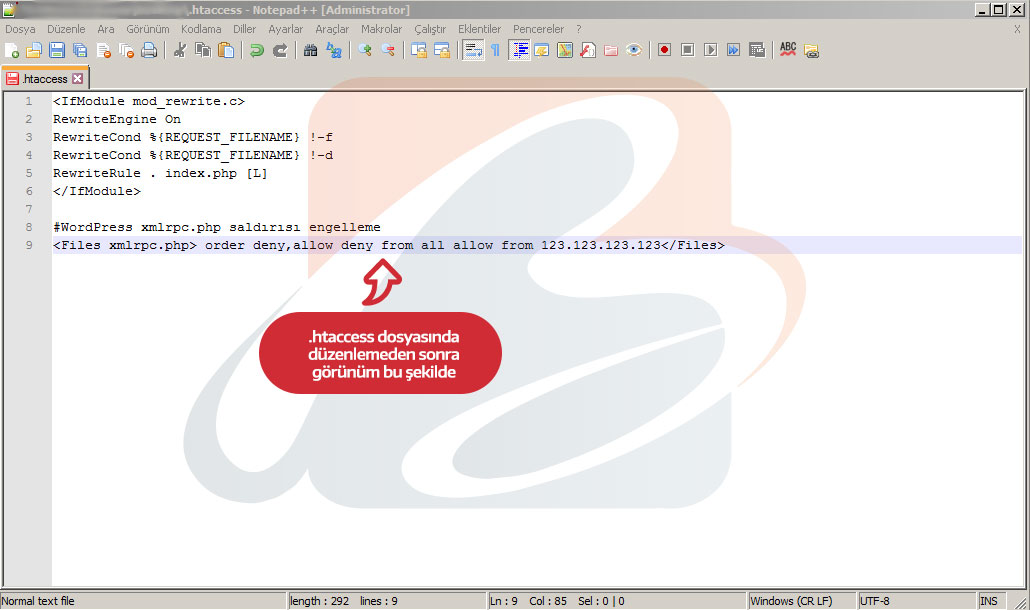Click the Close All documents icon
This screenshot has height=610, width=1030.
coord(126,51)
